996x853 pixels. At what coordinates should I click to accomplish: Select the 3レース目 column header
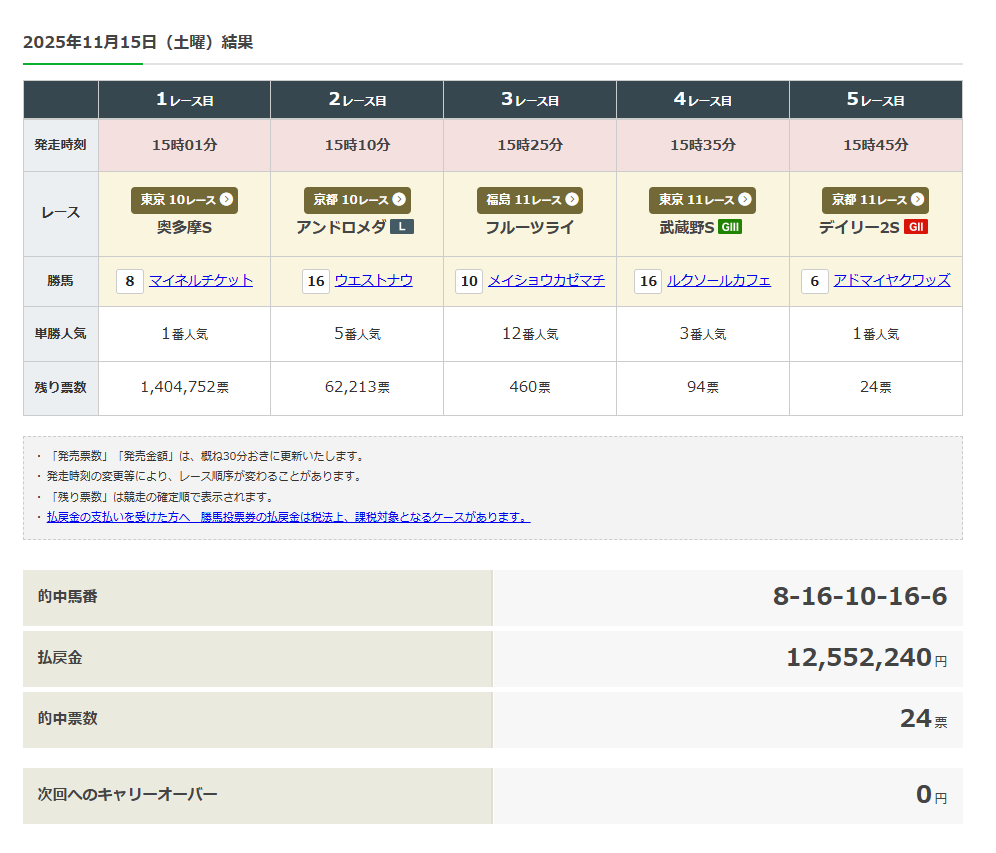530,100
